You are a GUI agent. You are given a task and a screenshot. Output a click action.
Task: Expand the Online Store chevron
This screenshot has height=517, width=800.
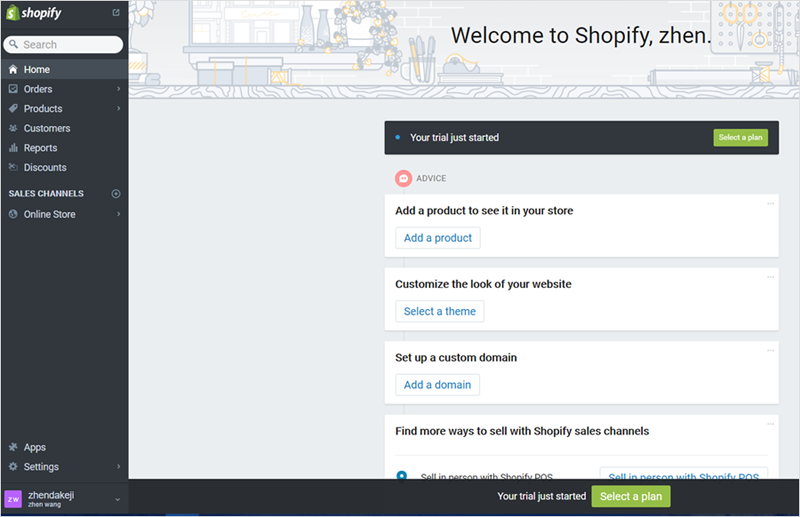pyautogui.click(x=118, y=214)
